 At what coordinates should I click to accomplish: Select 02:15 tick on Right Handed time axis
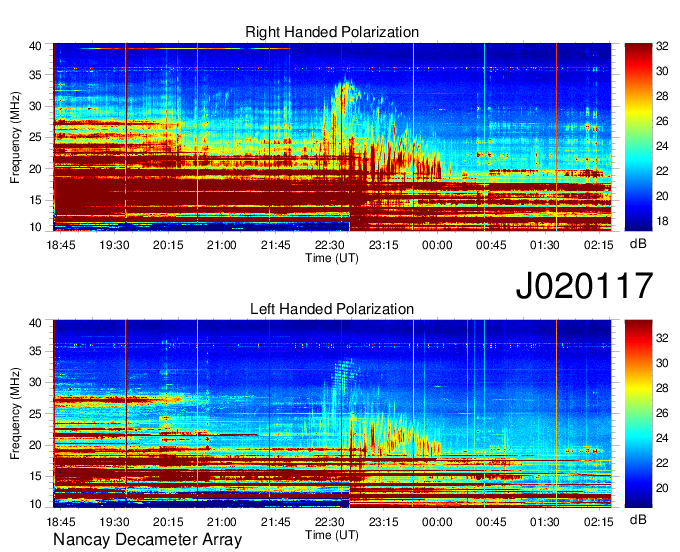point(598,245)
